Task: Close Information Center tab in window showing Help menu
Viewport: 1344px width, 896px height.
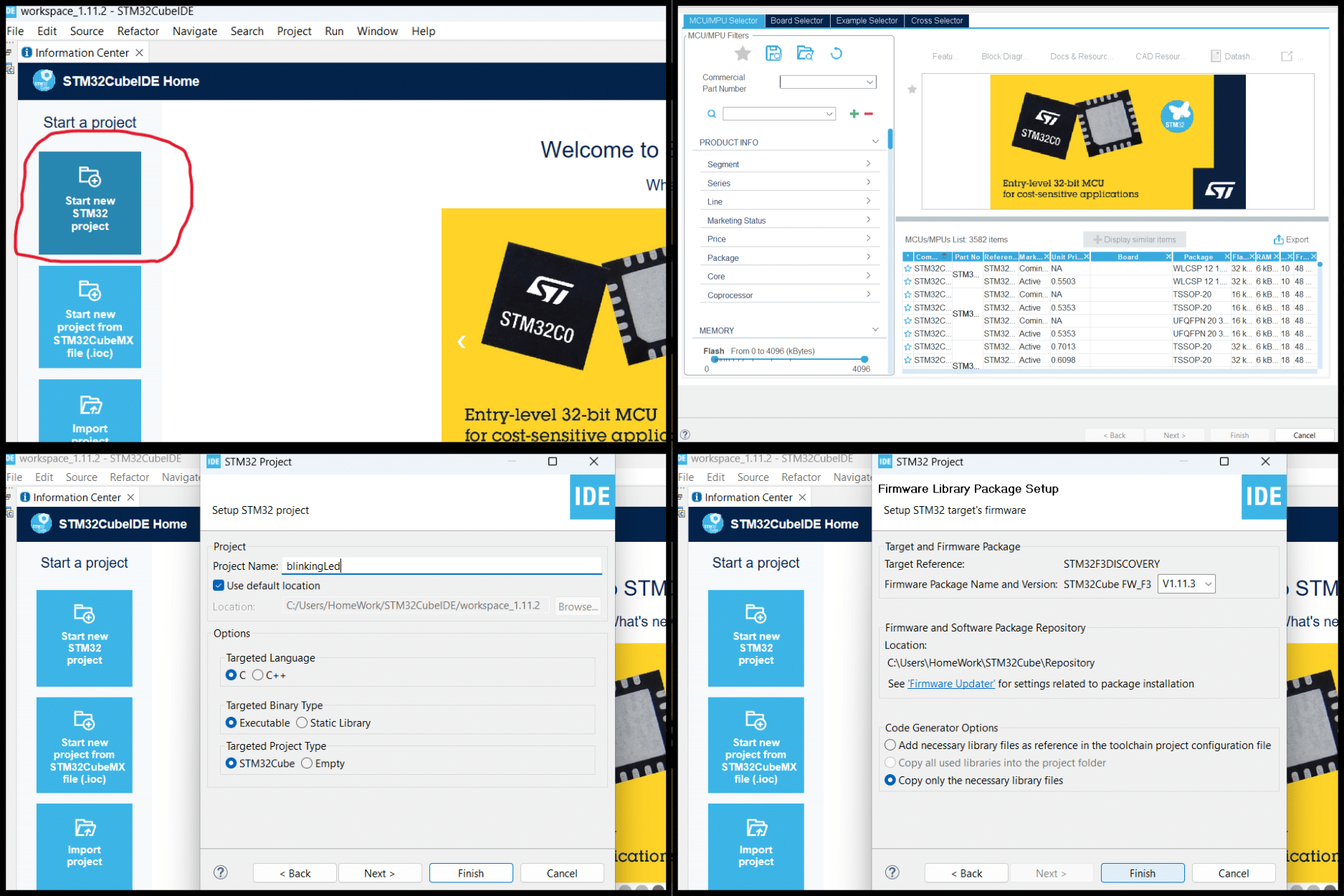Action: coord(140,52)
